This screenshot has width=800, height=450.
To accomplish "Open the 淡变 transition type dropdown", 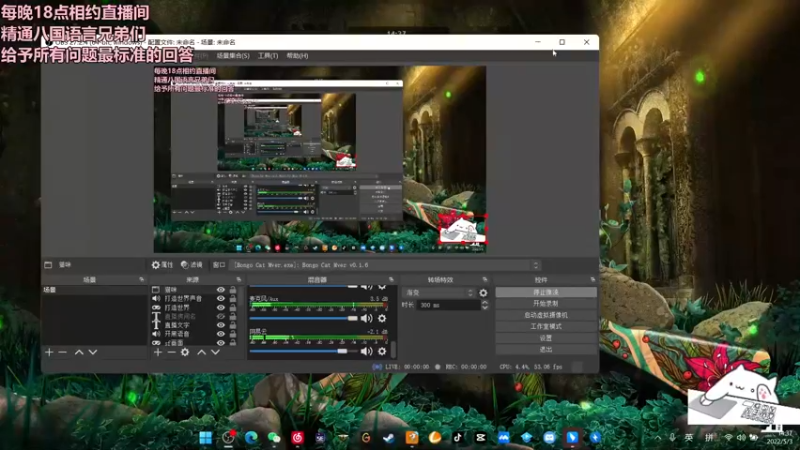I will (439, 293).
